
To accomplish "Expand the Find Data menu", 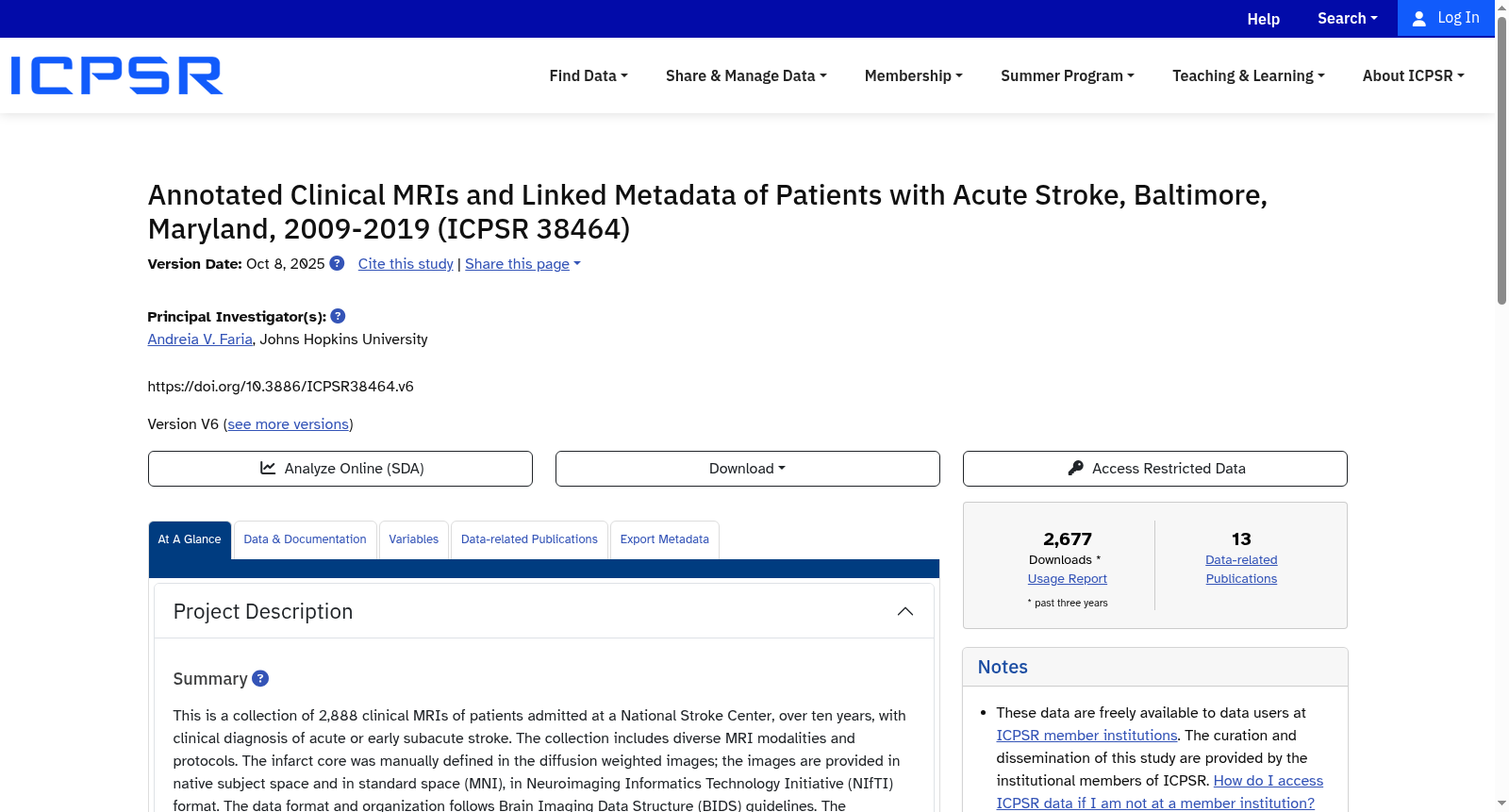I will 589,75.
